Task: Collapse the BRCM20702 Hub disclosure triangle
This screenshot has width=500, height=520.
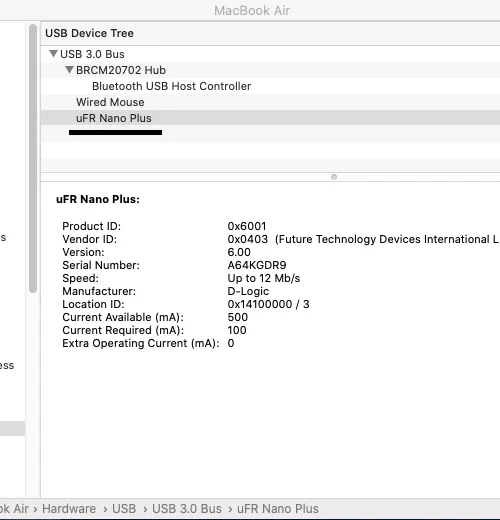Action: click(69, 70)
